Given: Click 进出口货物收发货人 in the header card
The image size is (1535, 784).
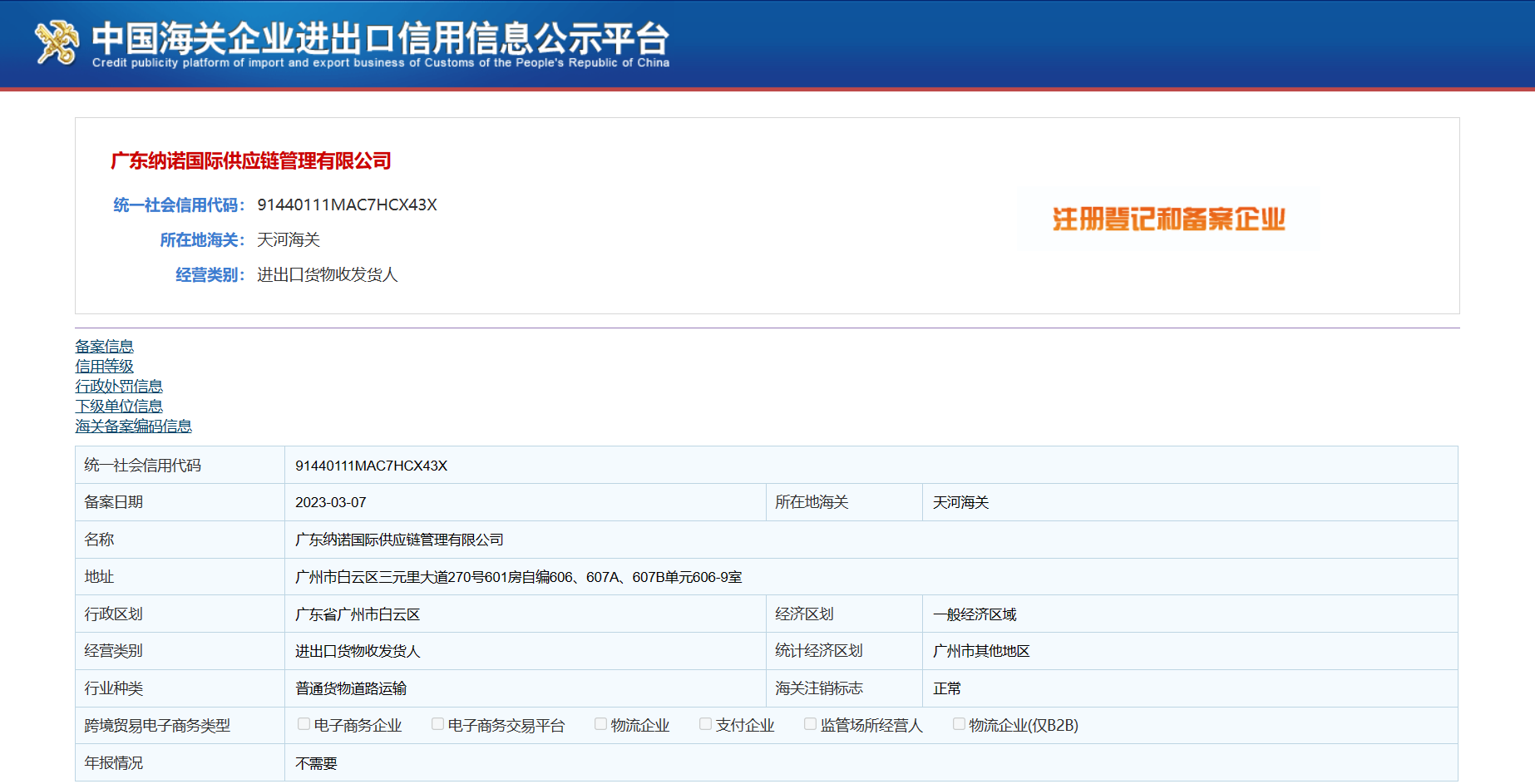Looking at the screenshot, I should point(328,275).
